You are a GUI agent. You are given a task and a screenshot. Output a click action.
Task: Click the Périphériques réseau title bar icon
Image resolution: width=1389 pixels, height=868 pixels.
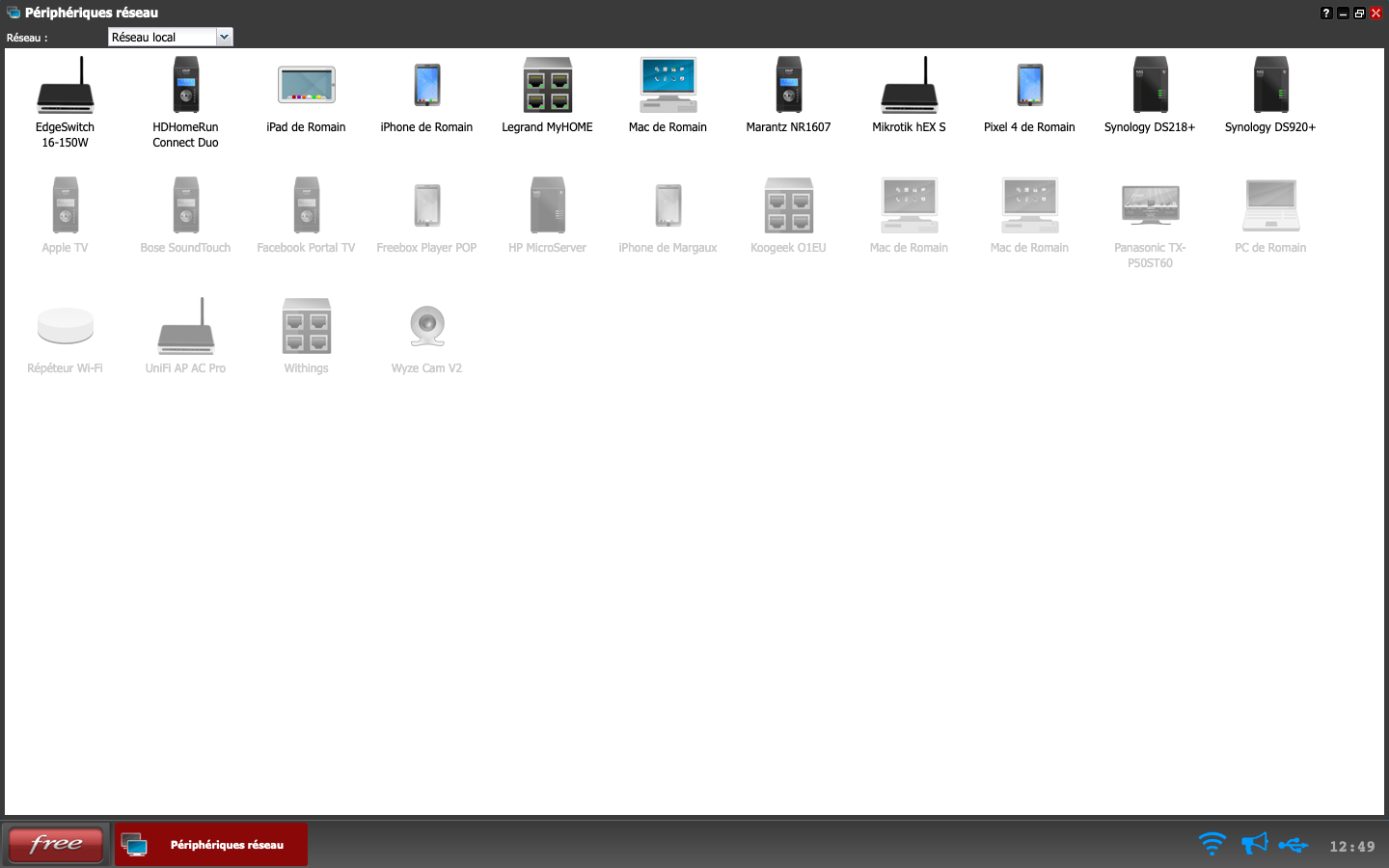point(14,13)
